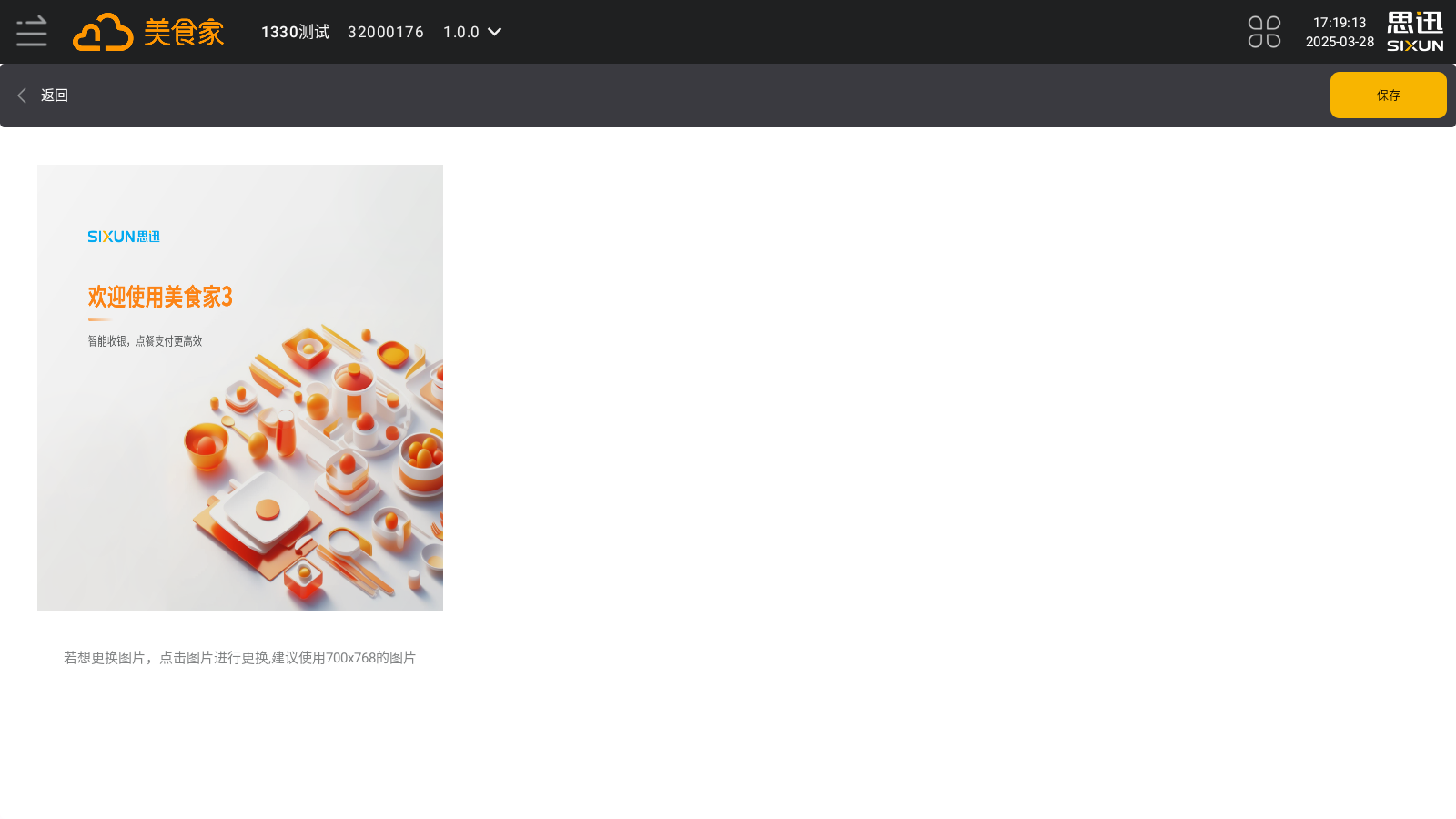Click the SIXUN思迅 logo inside the image
The width and height of the screenshot is (1456, 819).
[124, 237]
